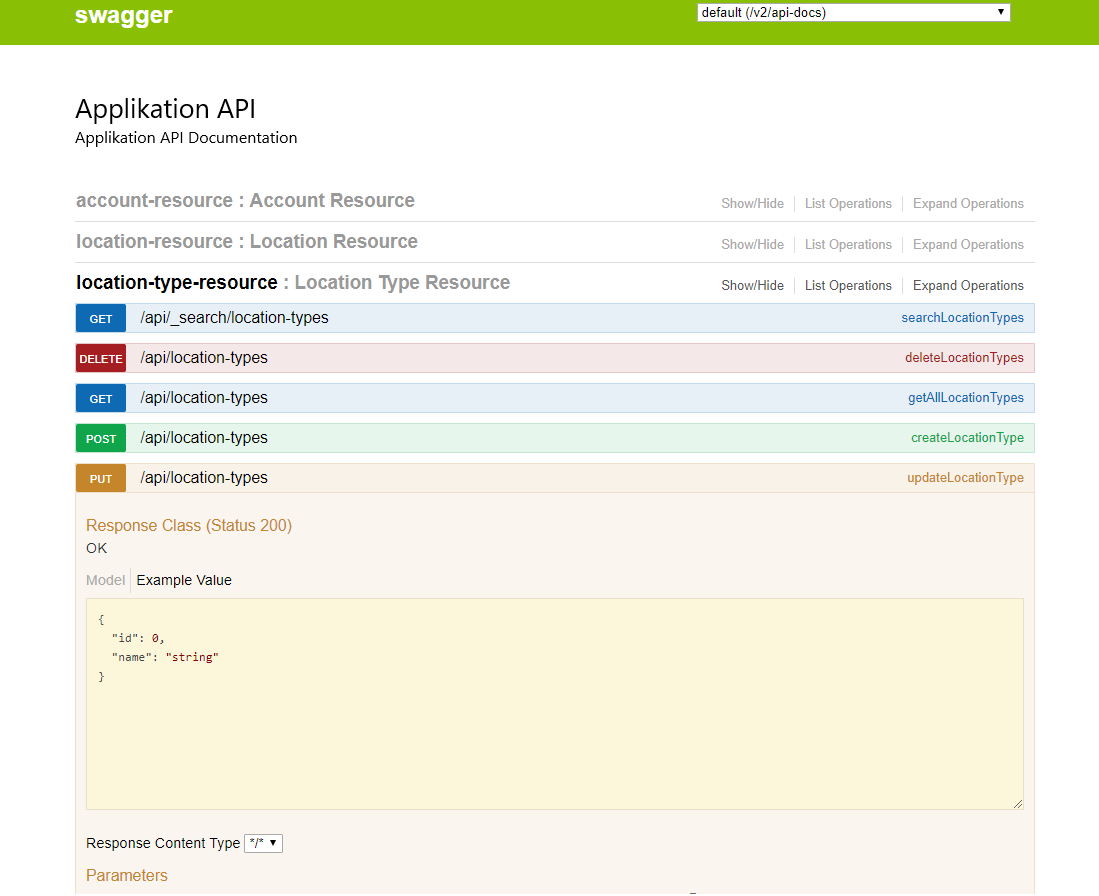Click the updateLocationType operation link

point(965,478)
